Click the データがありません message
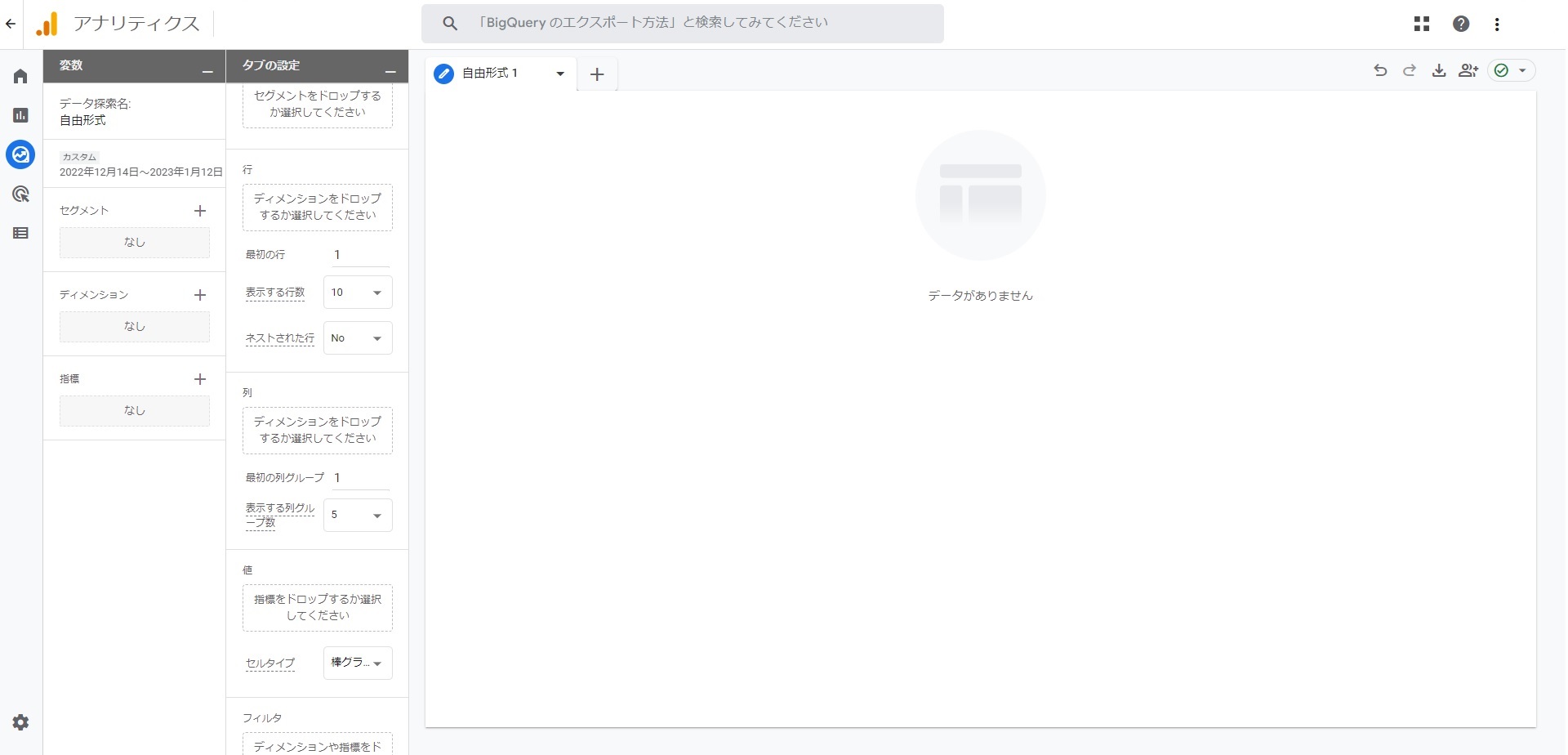This screenshot has height=755, width=1568. click(x=980, y=296)
